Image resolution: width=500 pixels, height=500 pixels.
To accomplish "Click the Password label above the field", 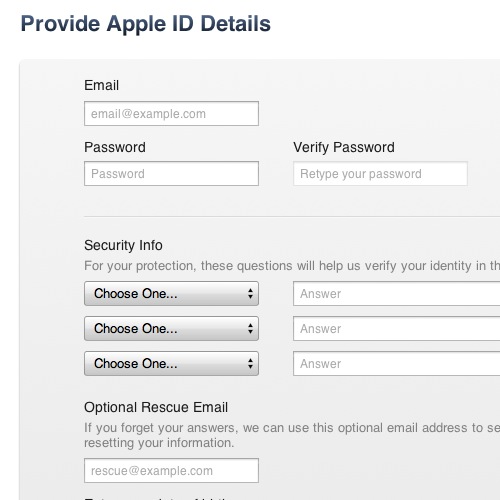I will (115, 147).
